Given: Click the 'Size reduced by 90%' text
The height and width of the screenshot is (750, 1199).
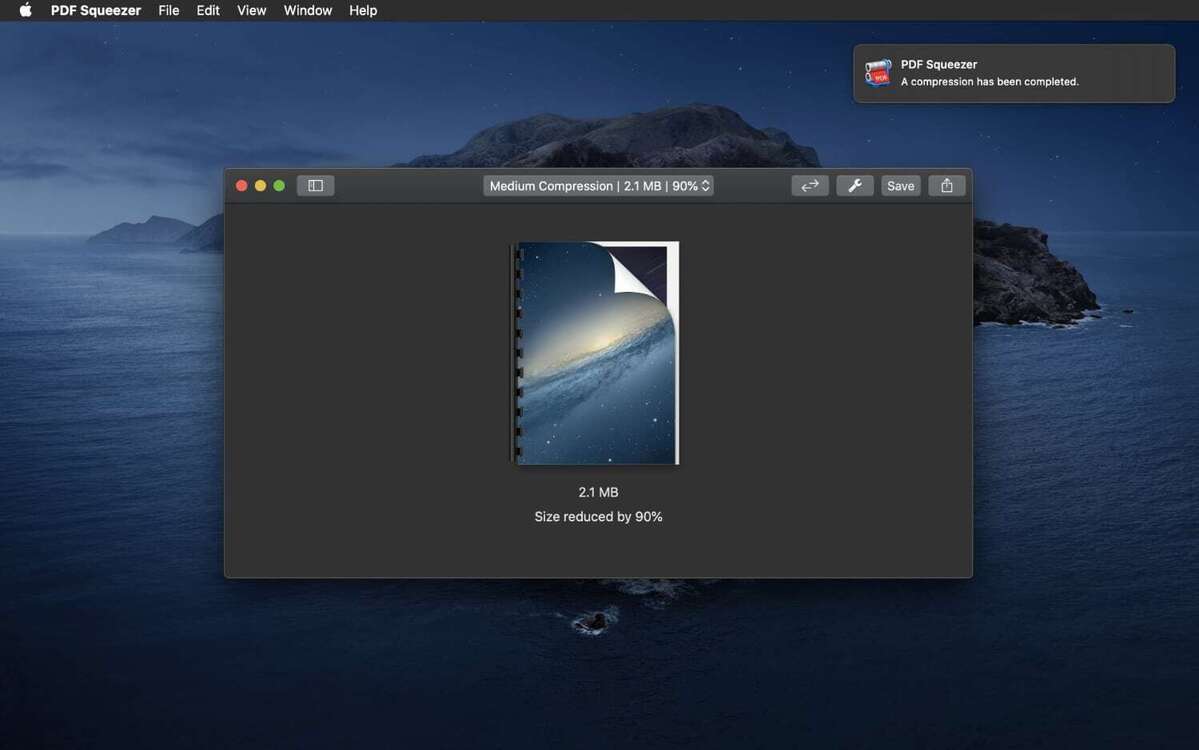Looking at the screenshot, I should [x=598, y=517].
